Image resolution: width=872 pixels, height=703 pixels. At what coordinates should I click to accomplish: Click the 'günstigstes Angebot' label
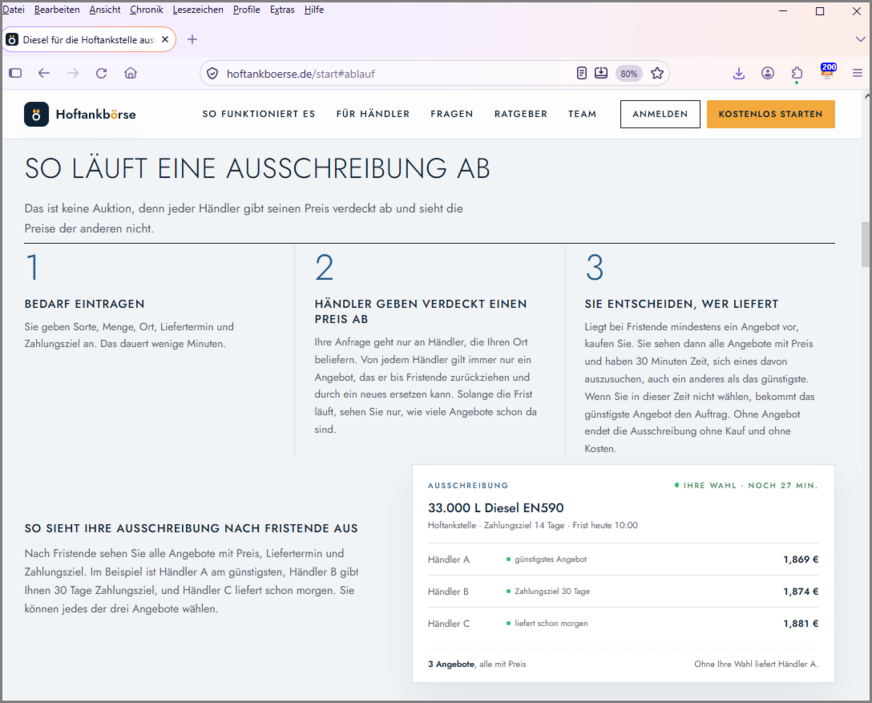[550, 560]
